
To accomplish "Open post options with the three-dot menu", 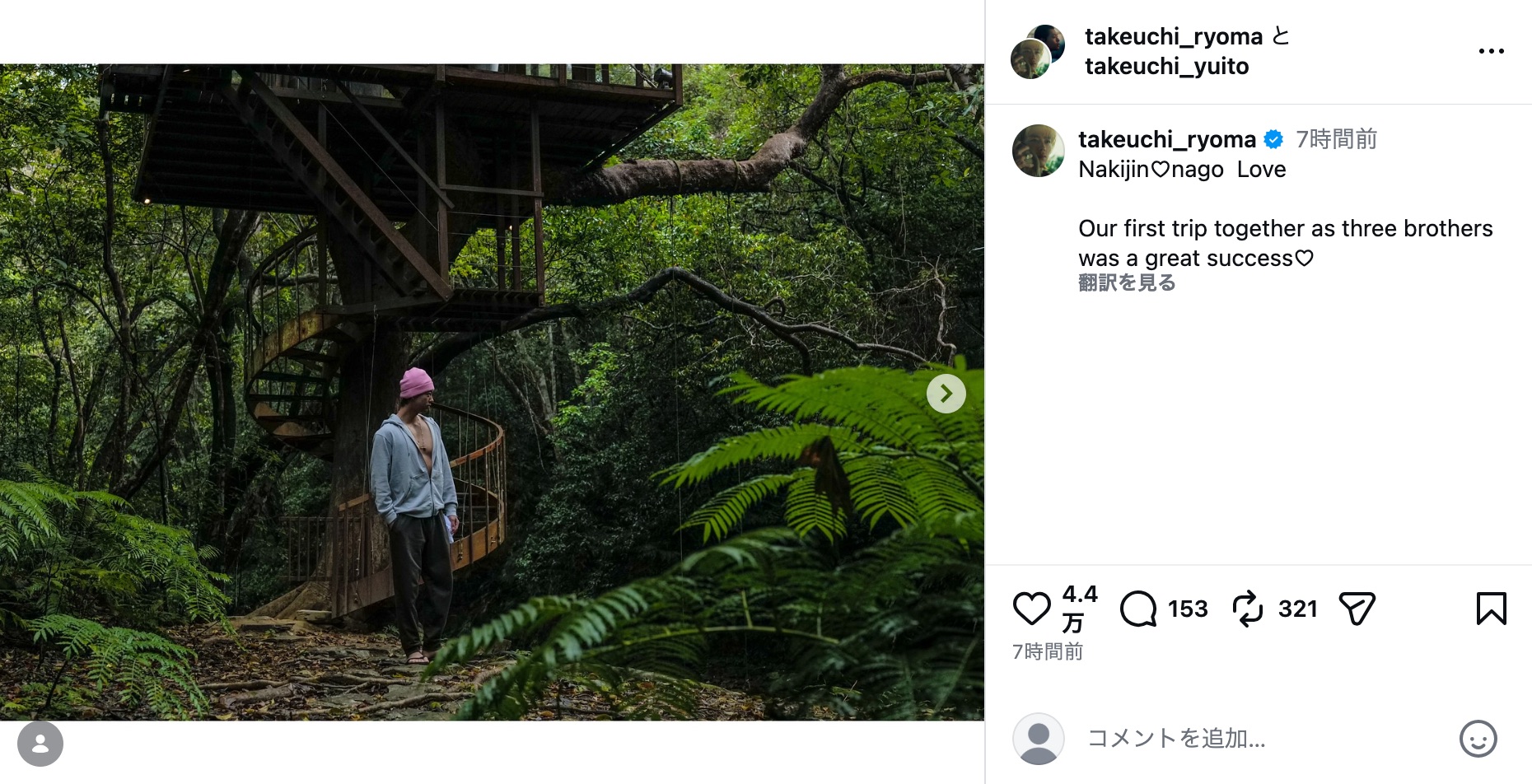I will [x=1491, y=49].
